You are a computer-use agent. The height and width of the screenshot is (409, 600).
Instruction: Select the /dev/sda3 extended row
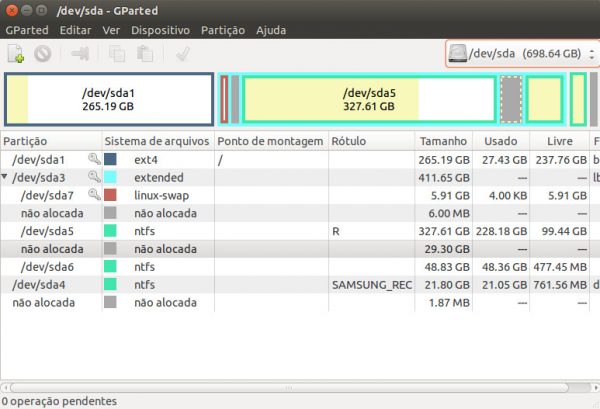coord(300,177)
